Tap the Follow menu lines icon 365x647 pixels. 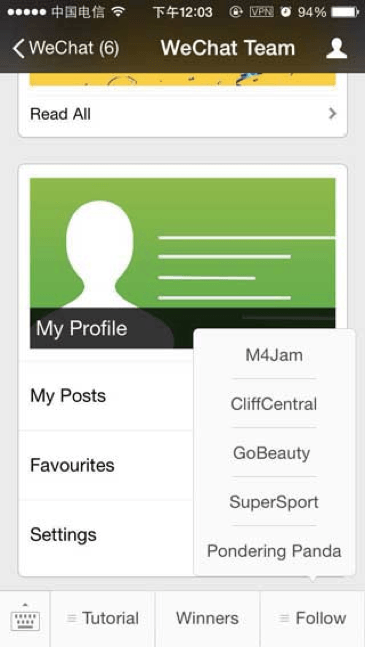click(284, 618)
